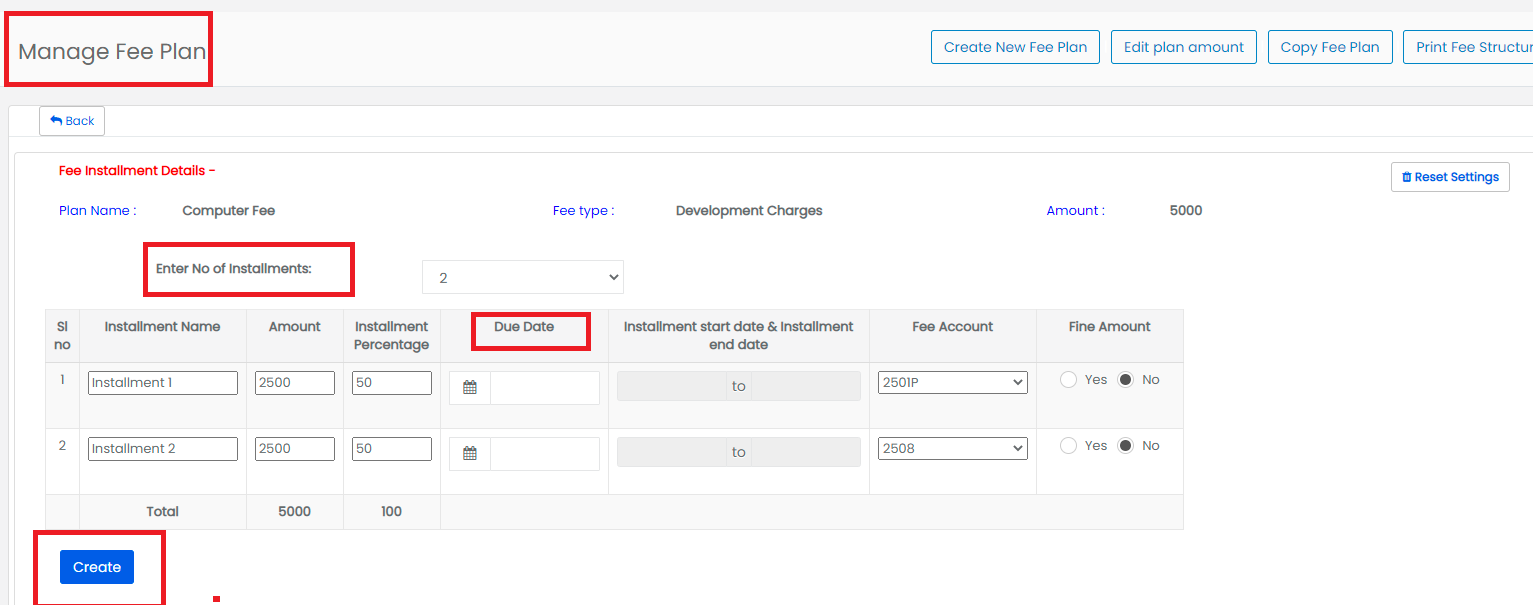Click the 'Fee Account' column header
1533x605 pixels.
pos(953,327)
